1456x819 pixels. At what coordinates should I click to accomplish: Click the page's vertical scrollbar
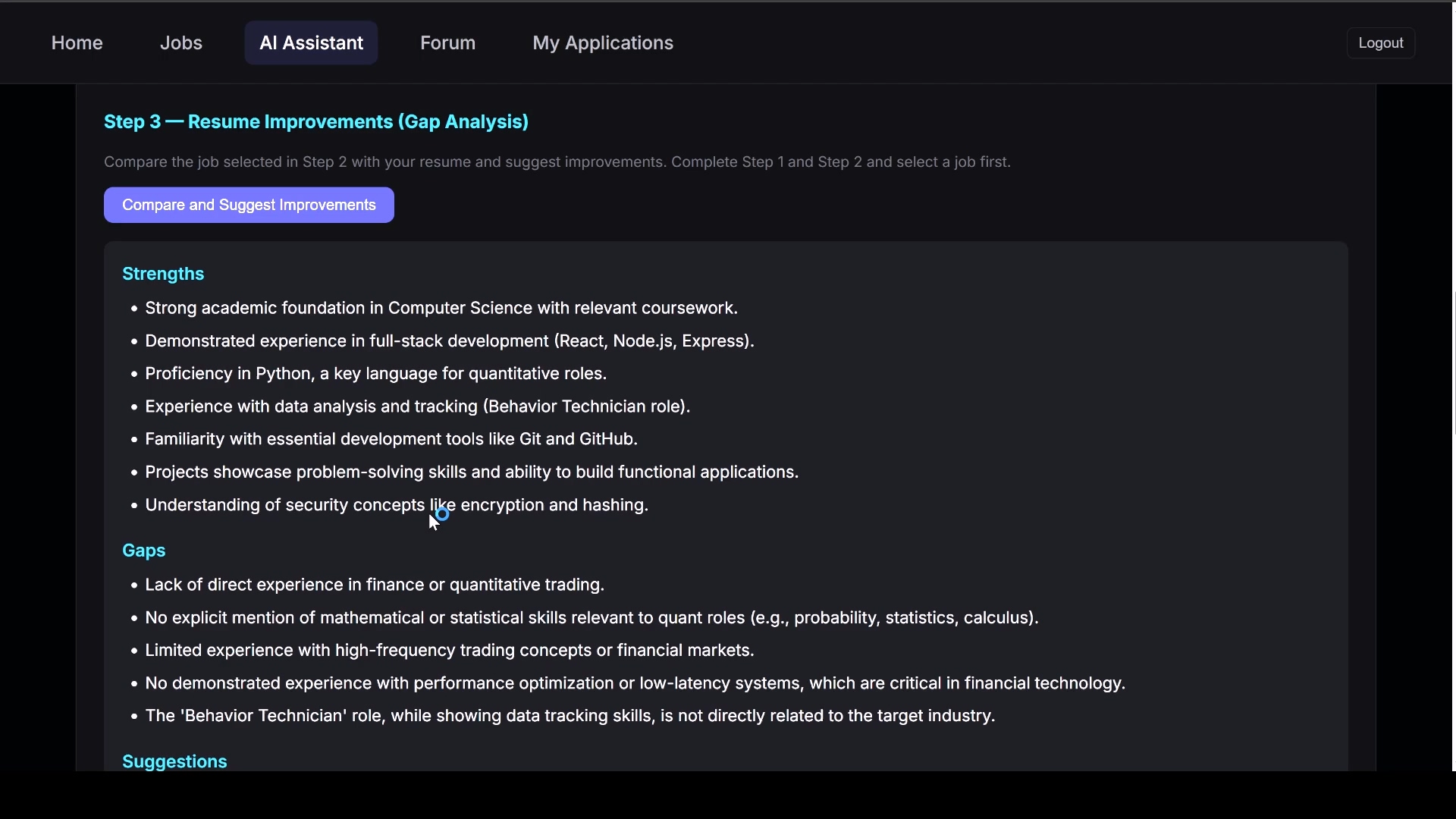[1454, 362]
